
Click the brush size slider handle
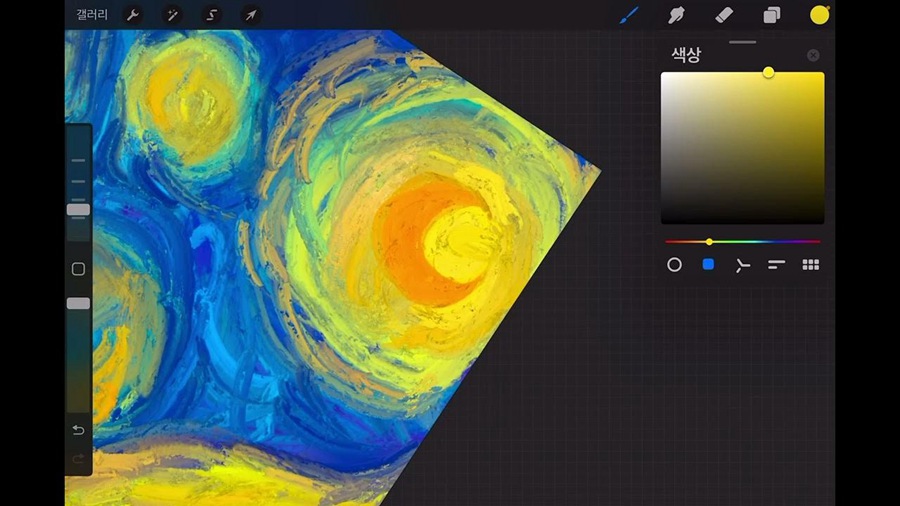(78, 210)
